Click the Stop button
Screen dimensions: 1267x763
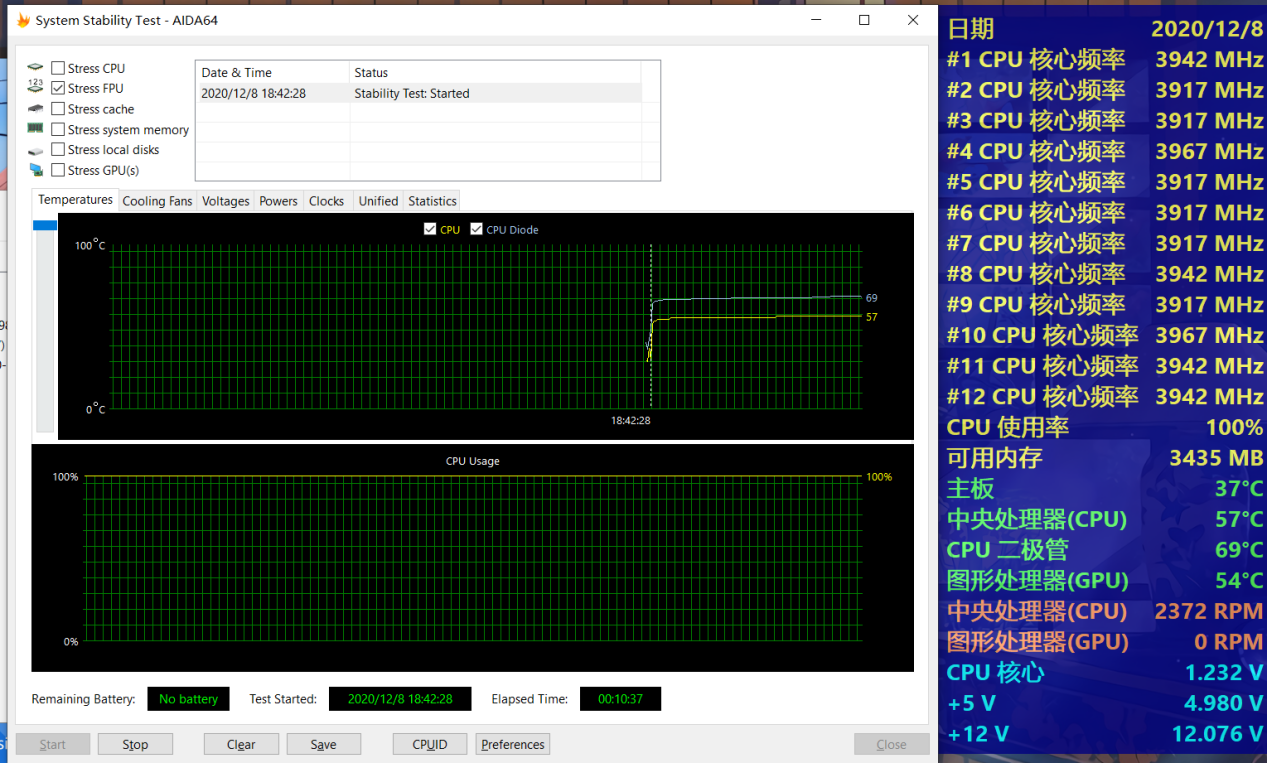pyautogui.click(x=135, y=744)
